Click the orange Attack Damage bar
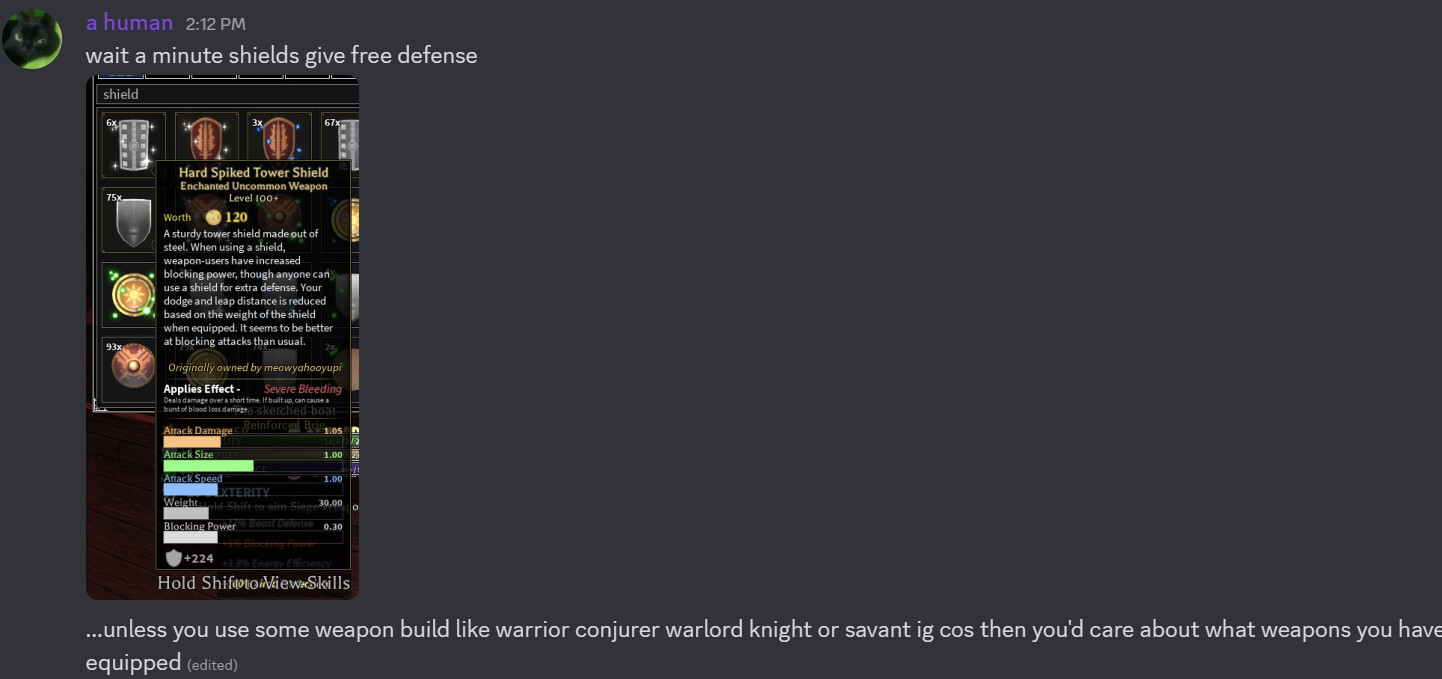The width and height of the screenshot is (1442, 679). [192, 442]
